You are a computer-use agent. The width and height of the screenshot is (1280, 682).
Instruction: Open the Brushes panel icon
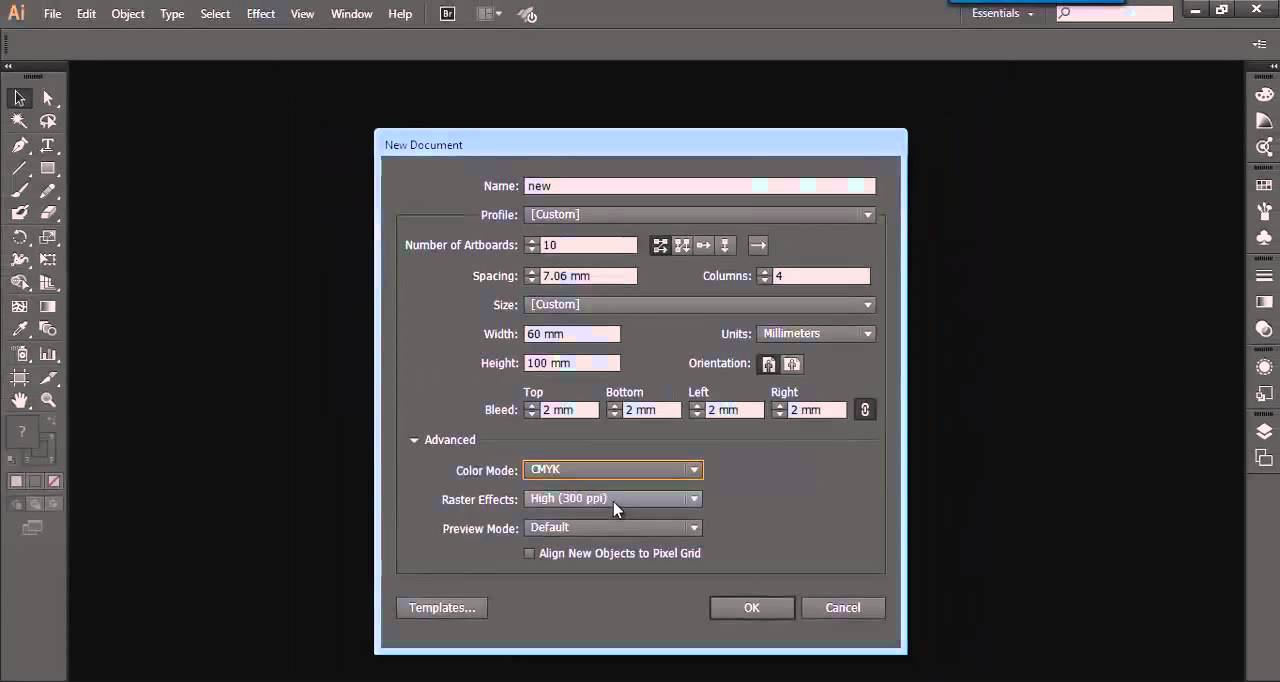click(x=1264, y=211)
